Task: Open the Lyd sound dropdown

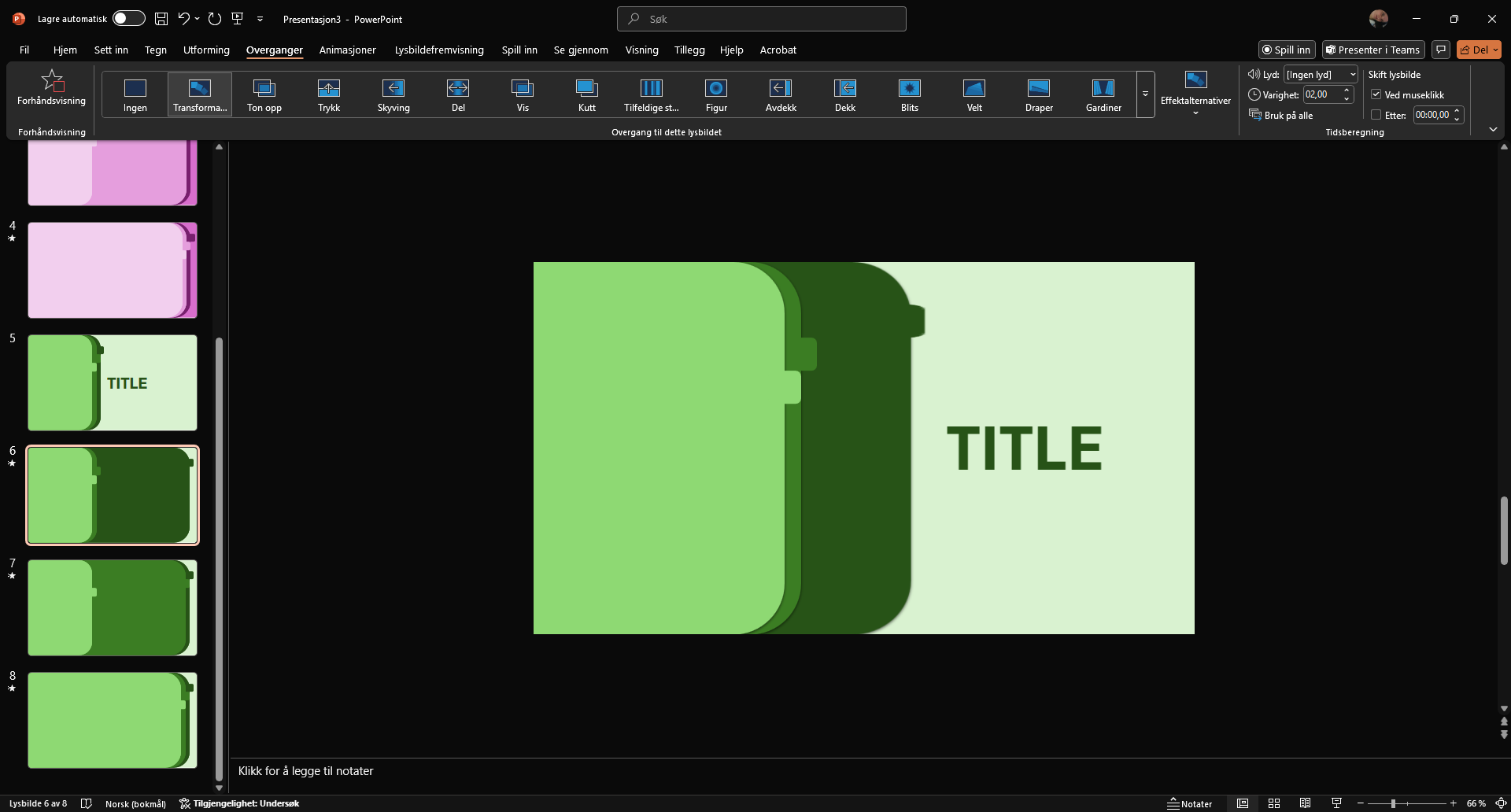Action: click(1352, 75)
